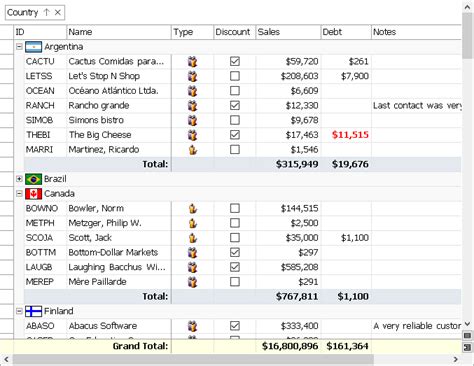Click the type icon in LAUGB row
This screenshot has width=474, height=366.
coord(192,267)
